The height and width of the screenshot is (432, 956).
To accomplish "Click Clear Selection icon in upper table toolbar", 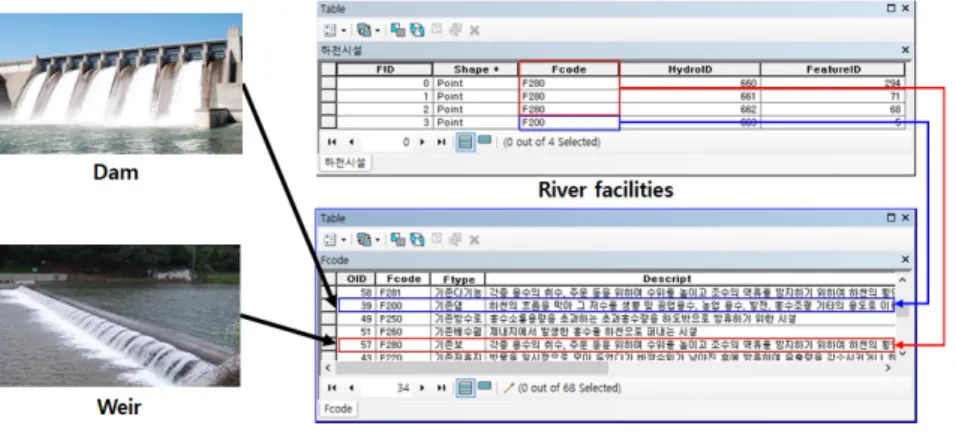I will [x=437, y=30].
